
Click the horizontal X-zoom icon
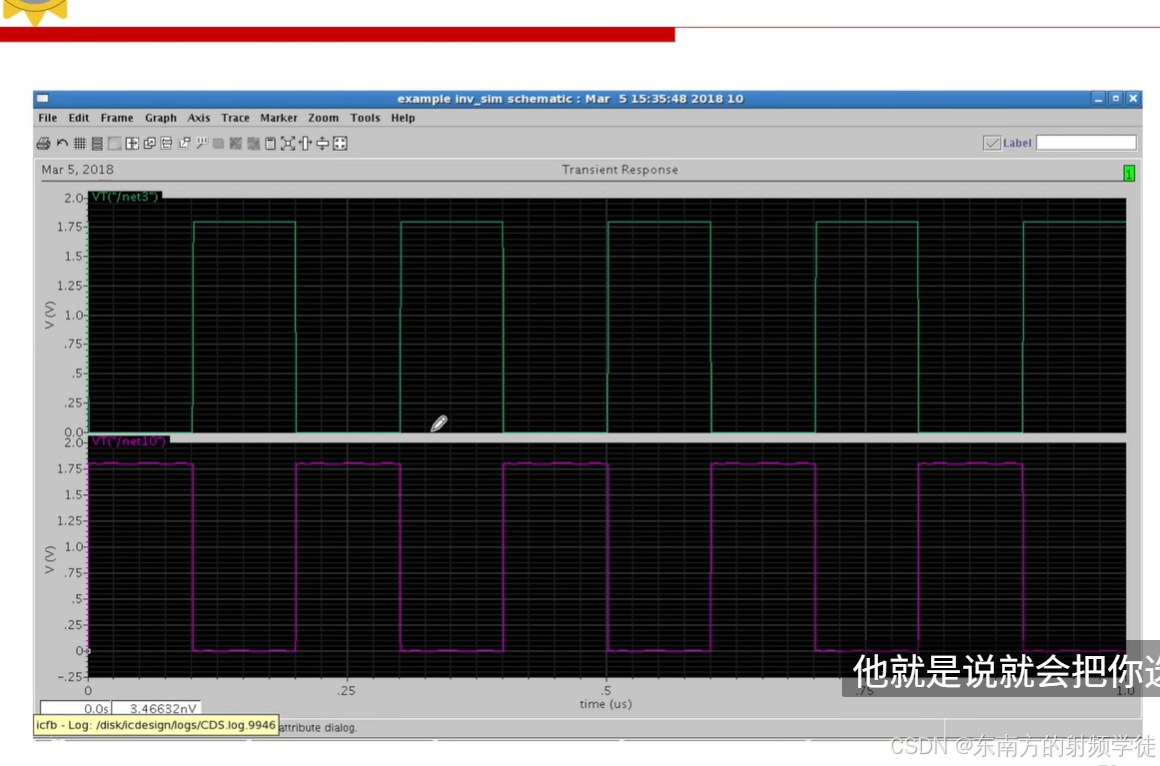(305, 144)
